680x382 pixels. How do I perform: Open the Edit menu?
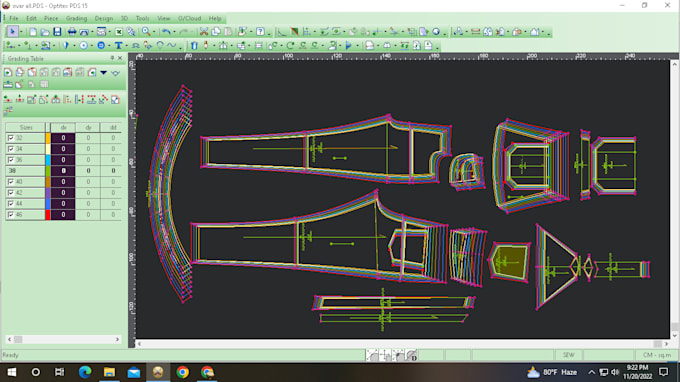click(x=31, y=18)
